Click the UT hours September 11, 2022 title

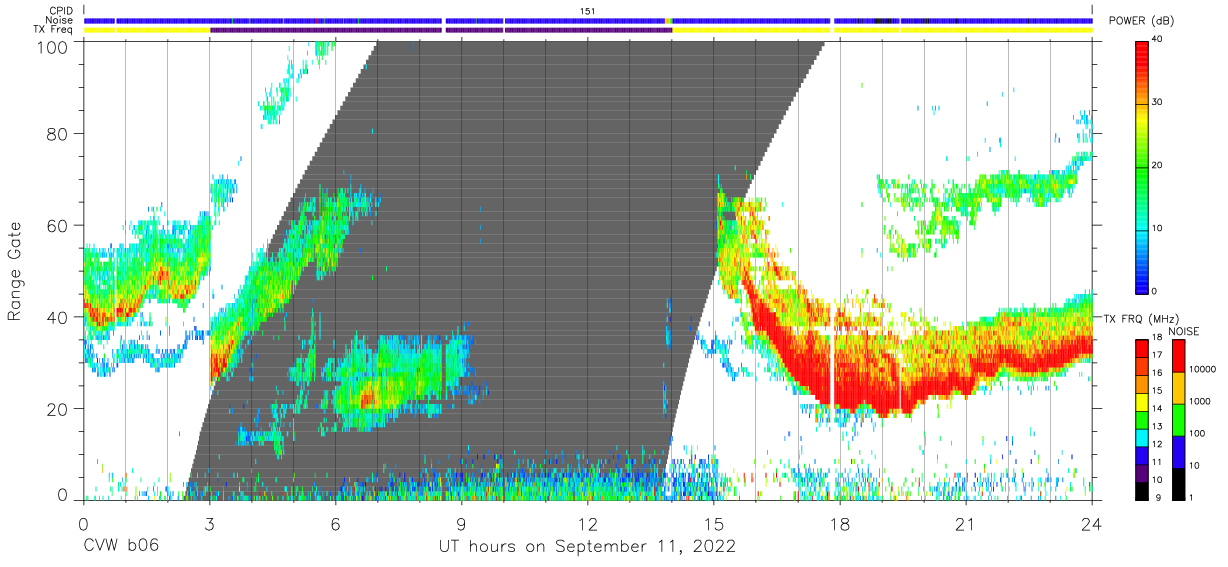click(587, 547)
